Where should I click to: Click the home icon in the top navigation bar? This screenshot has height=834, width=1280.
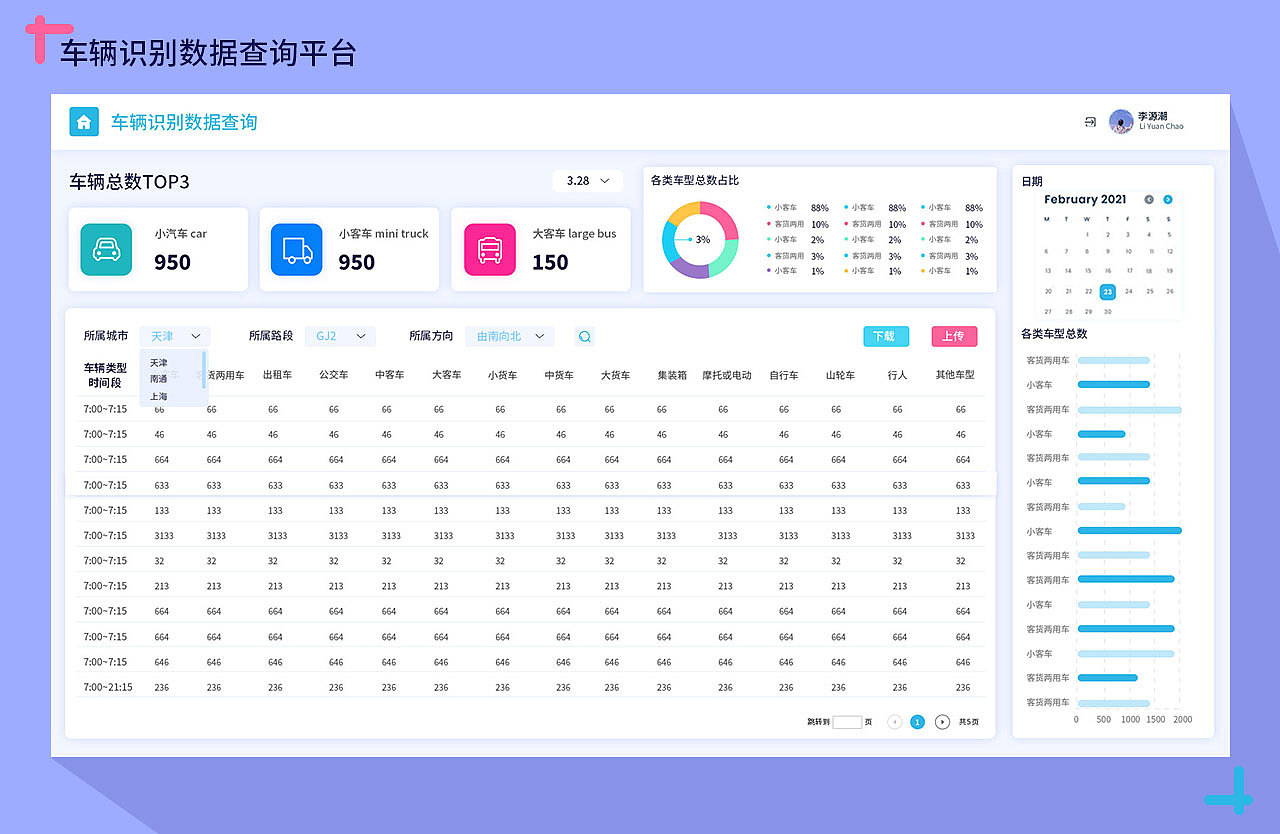pos(84,121)
